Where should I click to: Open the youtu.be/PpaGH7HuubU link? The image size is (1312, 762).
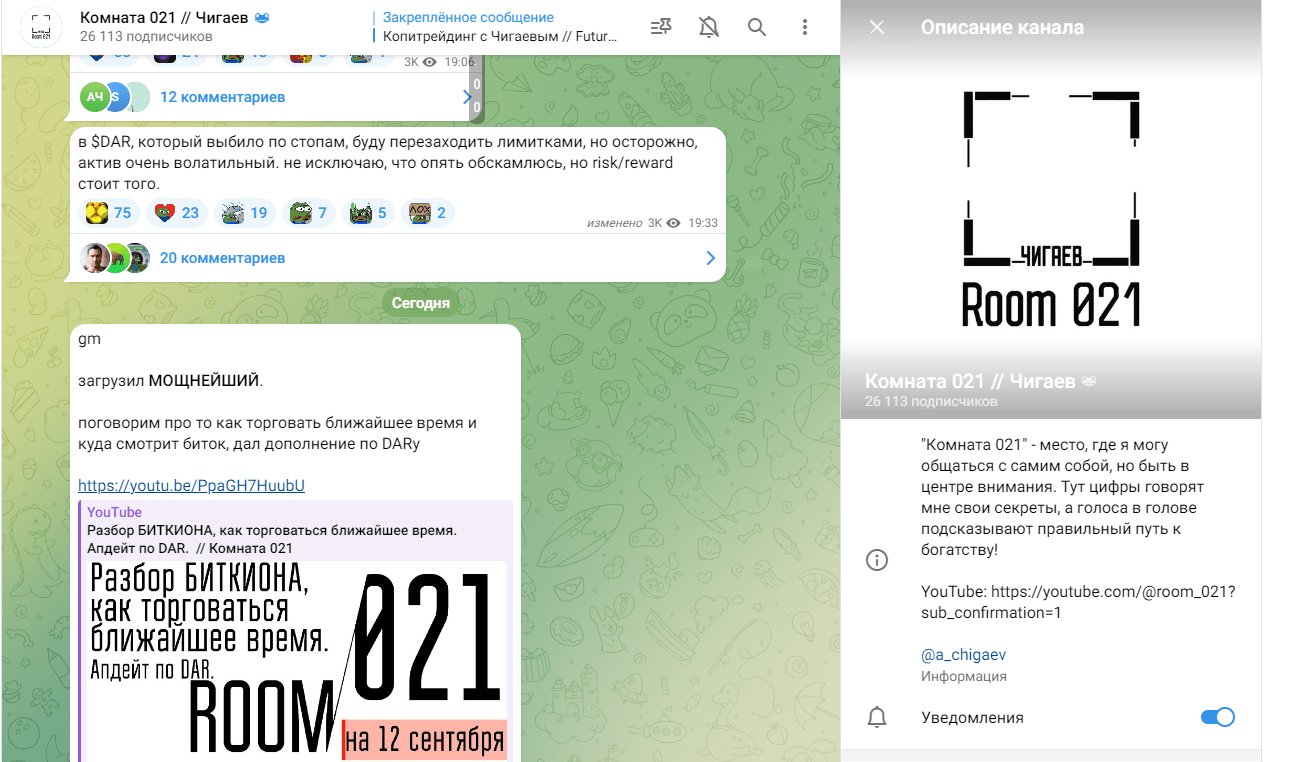click(191, 485)
